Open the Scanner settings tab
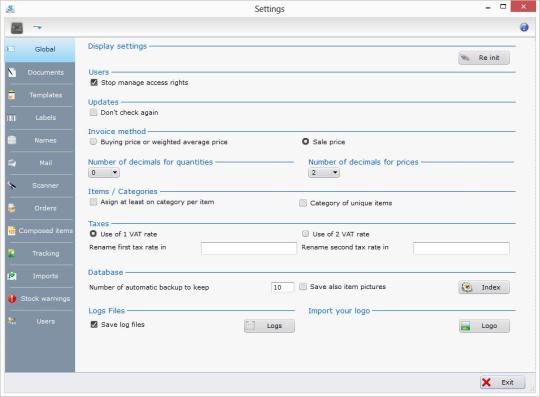Screen dimensions: 540x397 [40, 186]
